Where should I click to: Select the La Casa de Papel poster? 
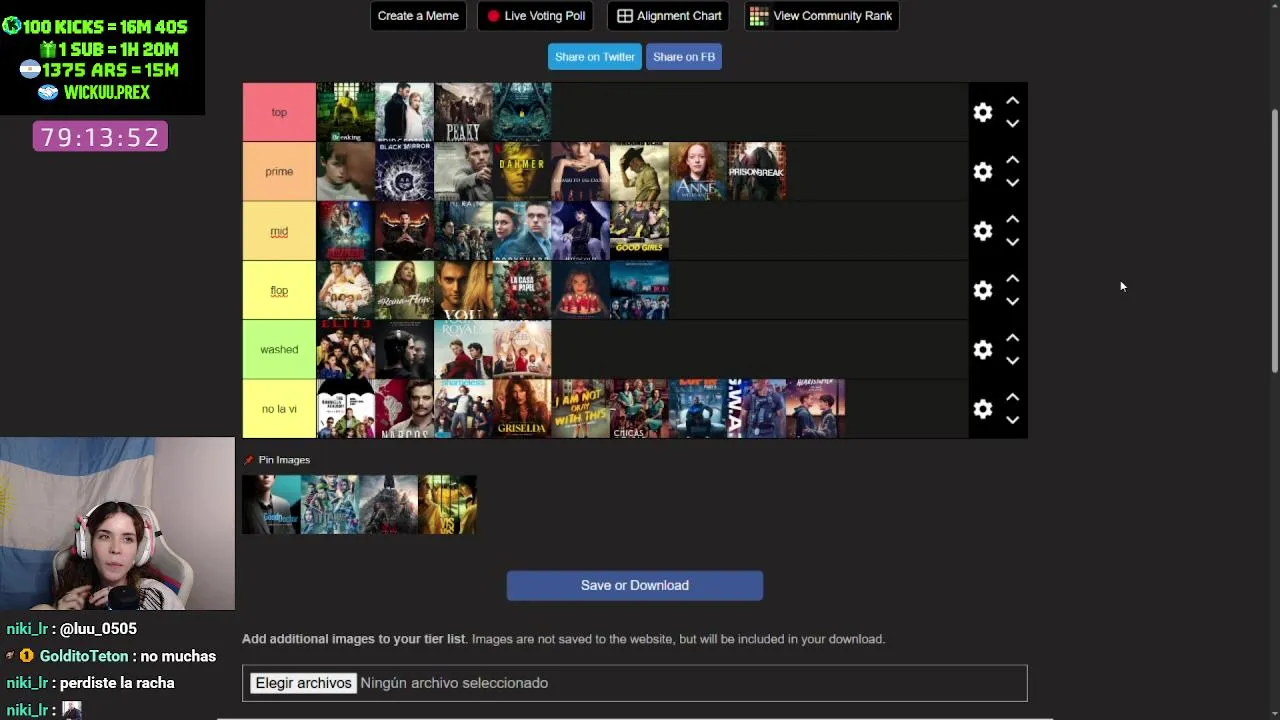click(x=522, y=290)
